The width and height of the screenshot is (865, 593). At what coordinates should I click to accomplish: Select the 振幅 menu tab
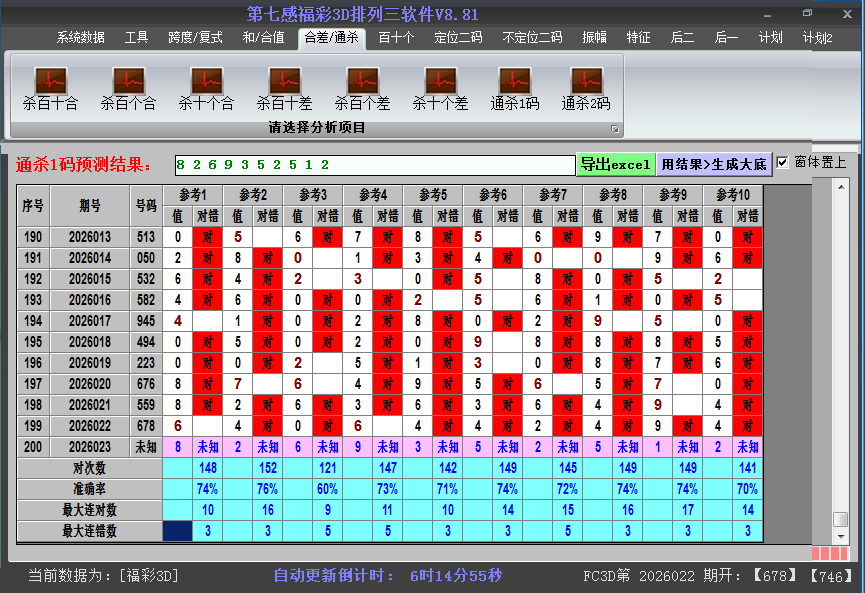[x=594, y=38]
